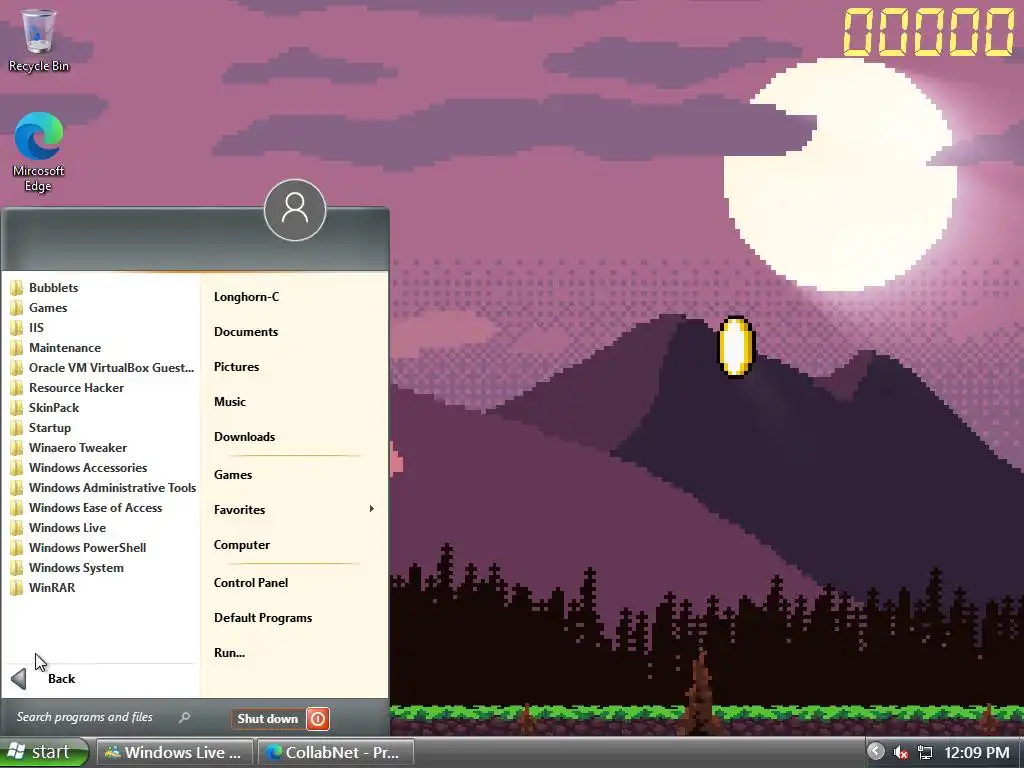The image size is (1024, 768).
Task: Open Computer from the start menu
Action: (242, 545)
